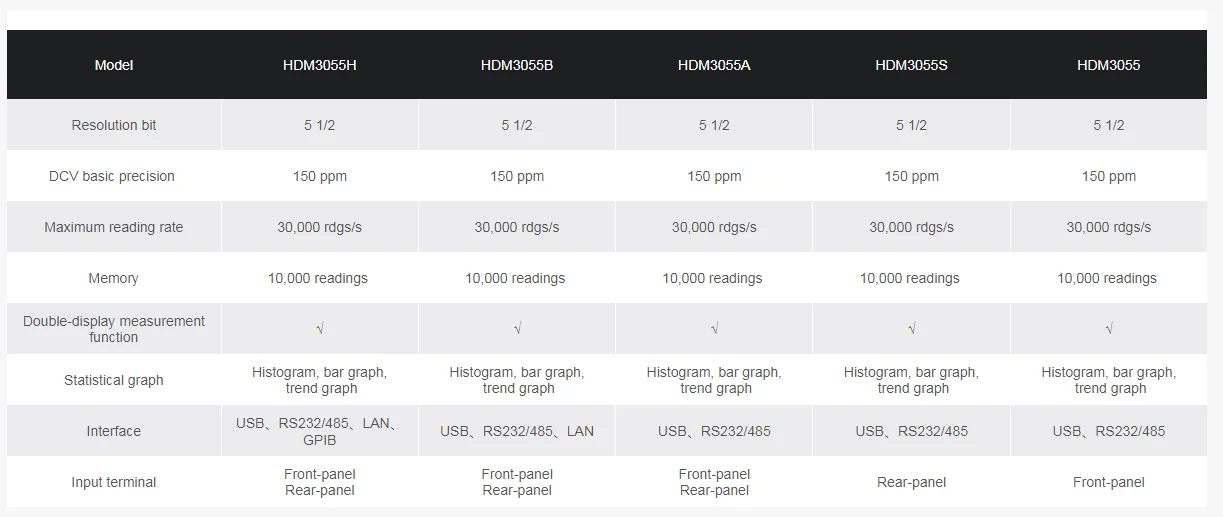This screenshot has width=1223, height=517.
Task: Select the Resolution bit row label
Action: (114, 125)
